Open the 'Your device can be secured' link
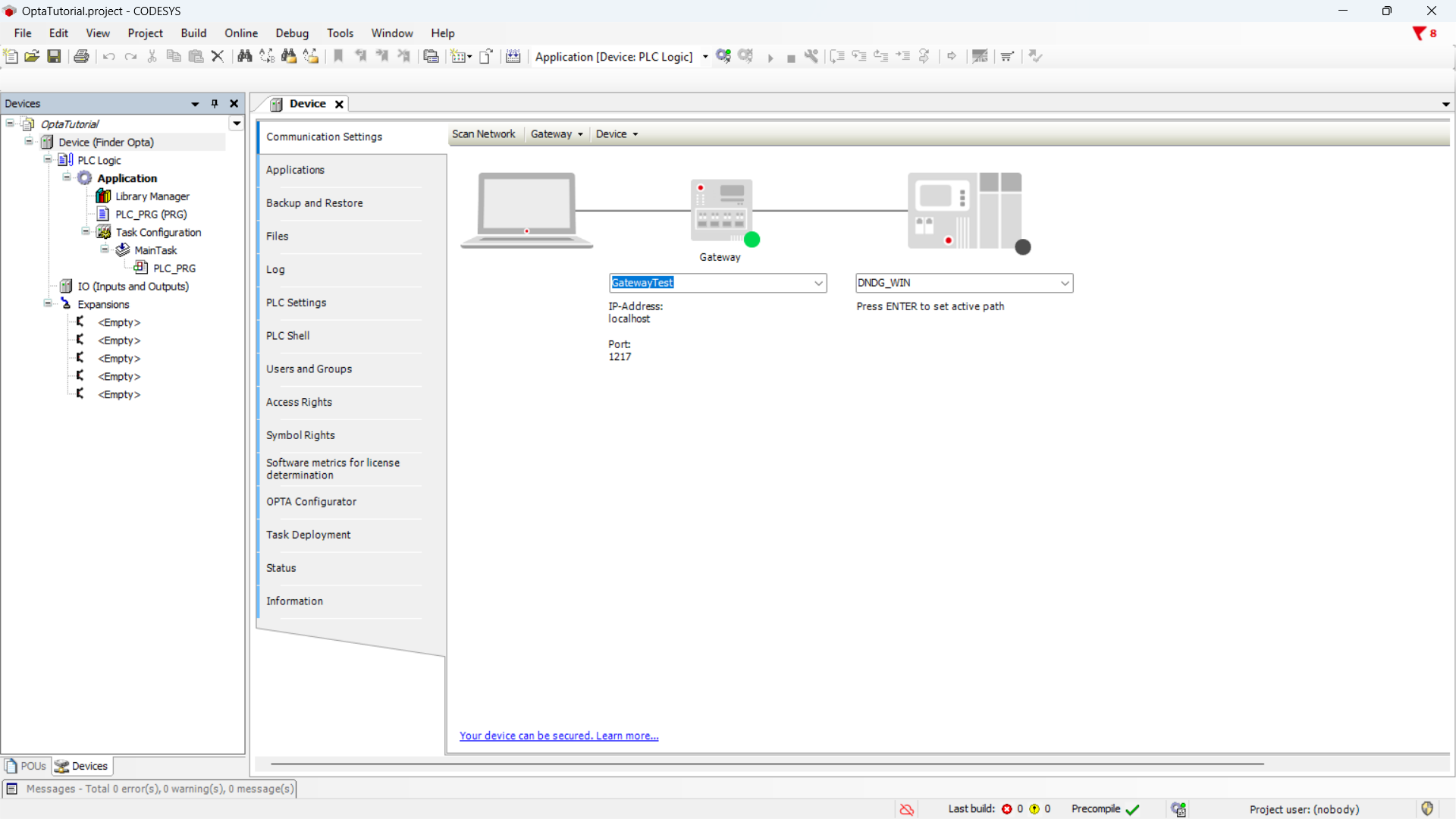 [x=559, y=736]
